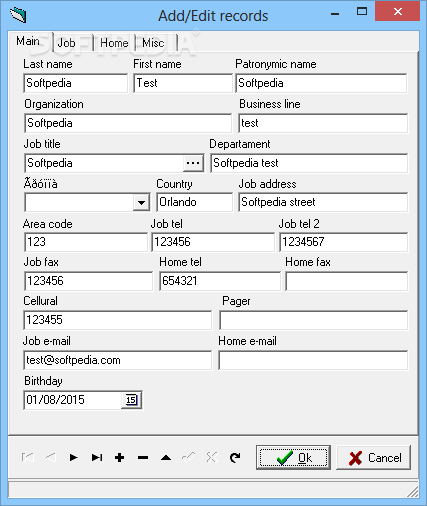
Task: Focus the Job tel field
Action: click(213, 242)
